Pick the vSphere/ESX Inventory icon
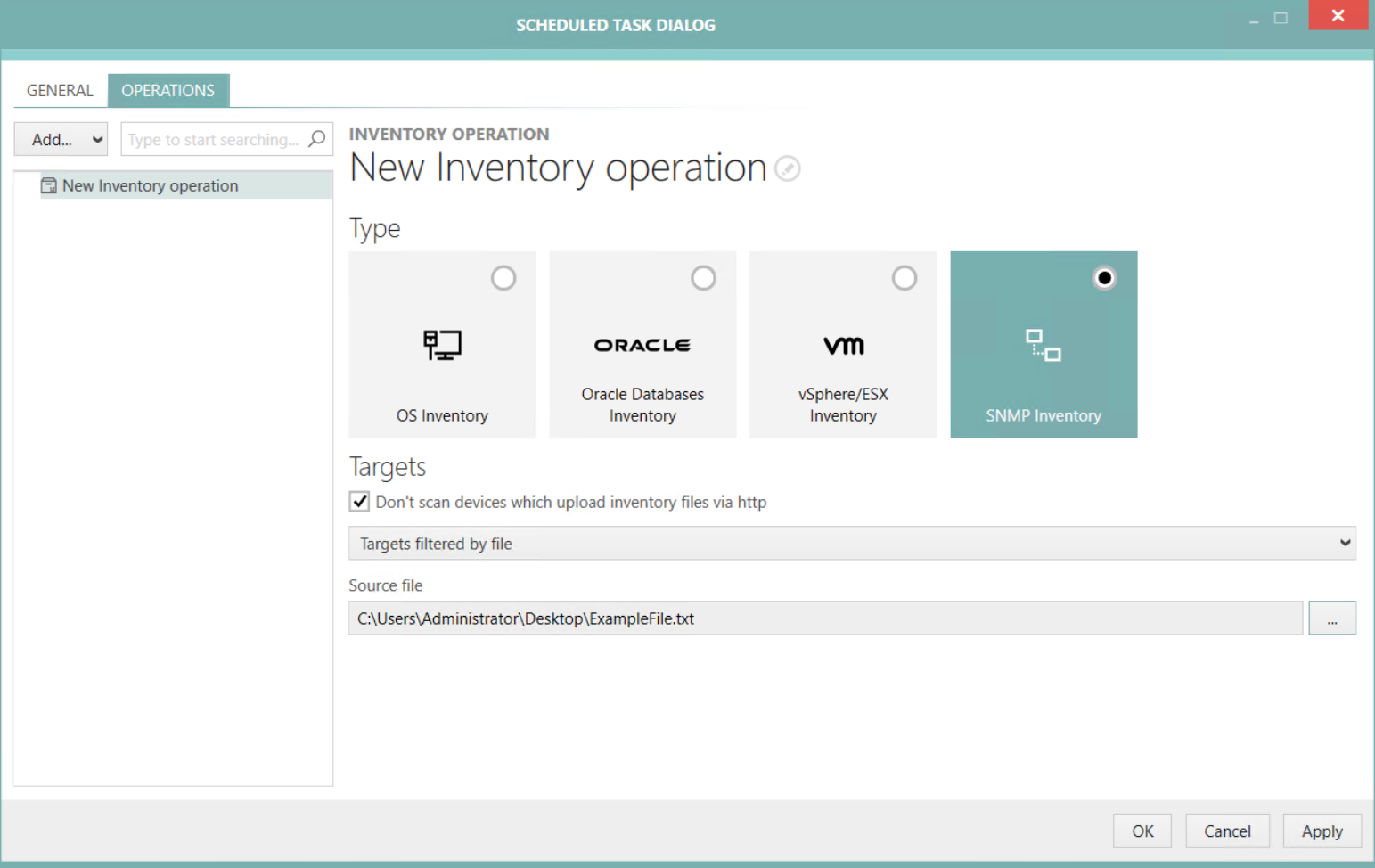Viewport: 1375px width, 868px height. pyautogui.click(x=842, y=346)
